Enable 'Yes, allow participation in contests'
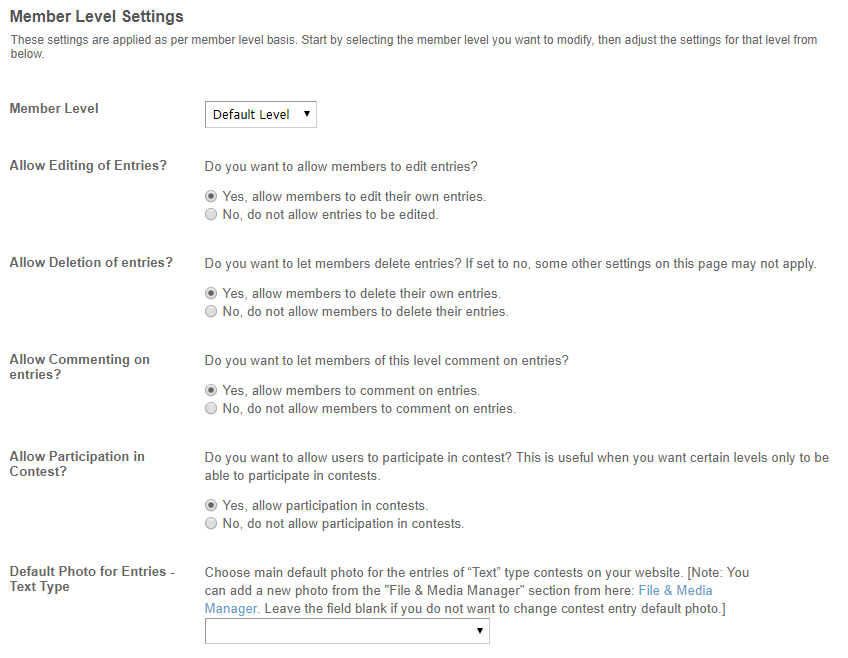The height and width of the screenshot is (658, 848). tap(211, 506)
